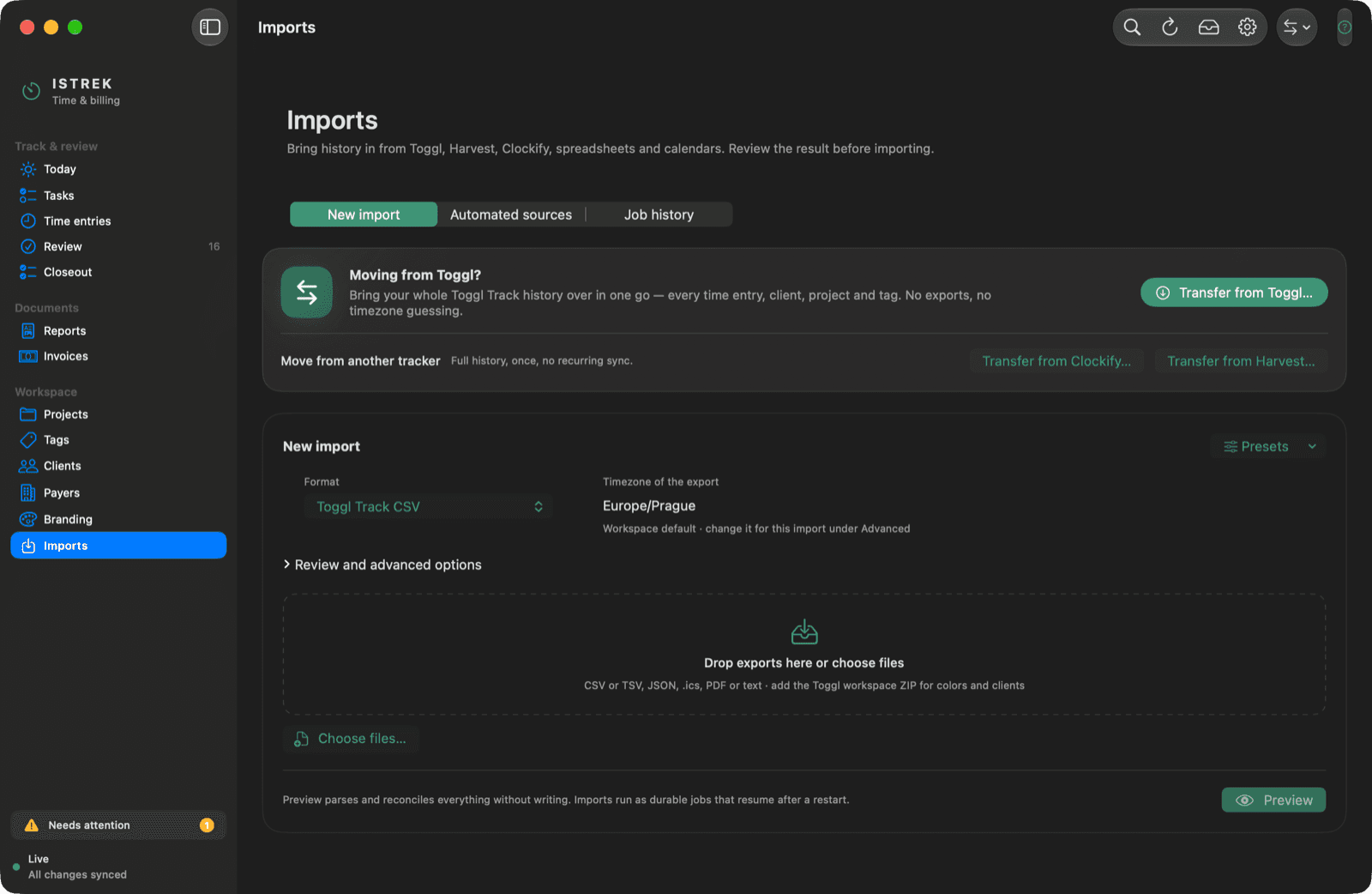
Task: Toggle the sidebar panel icon
Action: click(210, 27)
